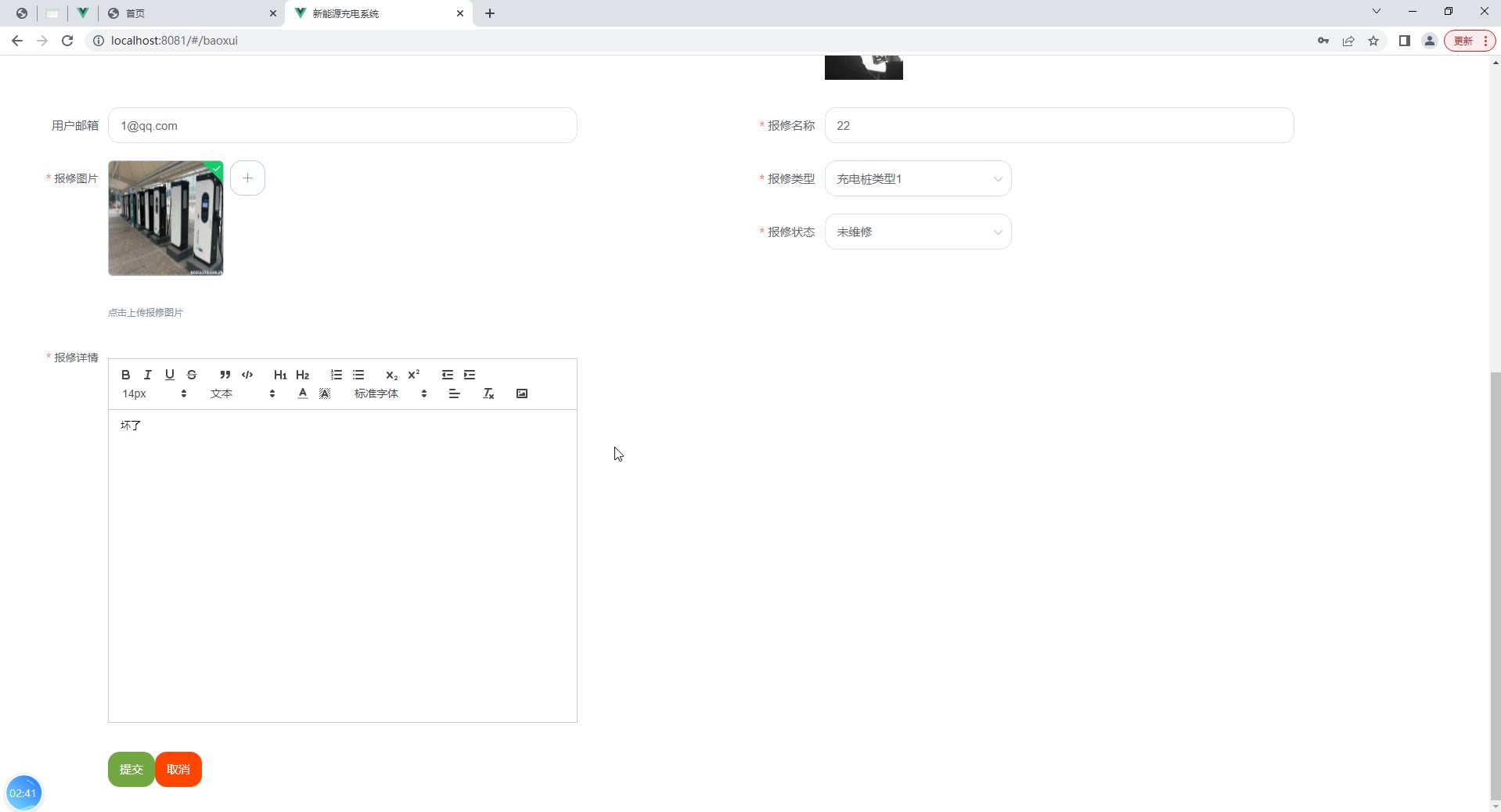Click the 提交 submit button
The image size is (1501, 812).
(x=131, y=770)
